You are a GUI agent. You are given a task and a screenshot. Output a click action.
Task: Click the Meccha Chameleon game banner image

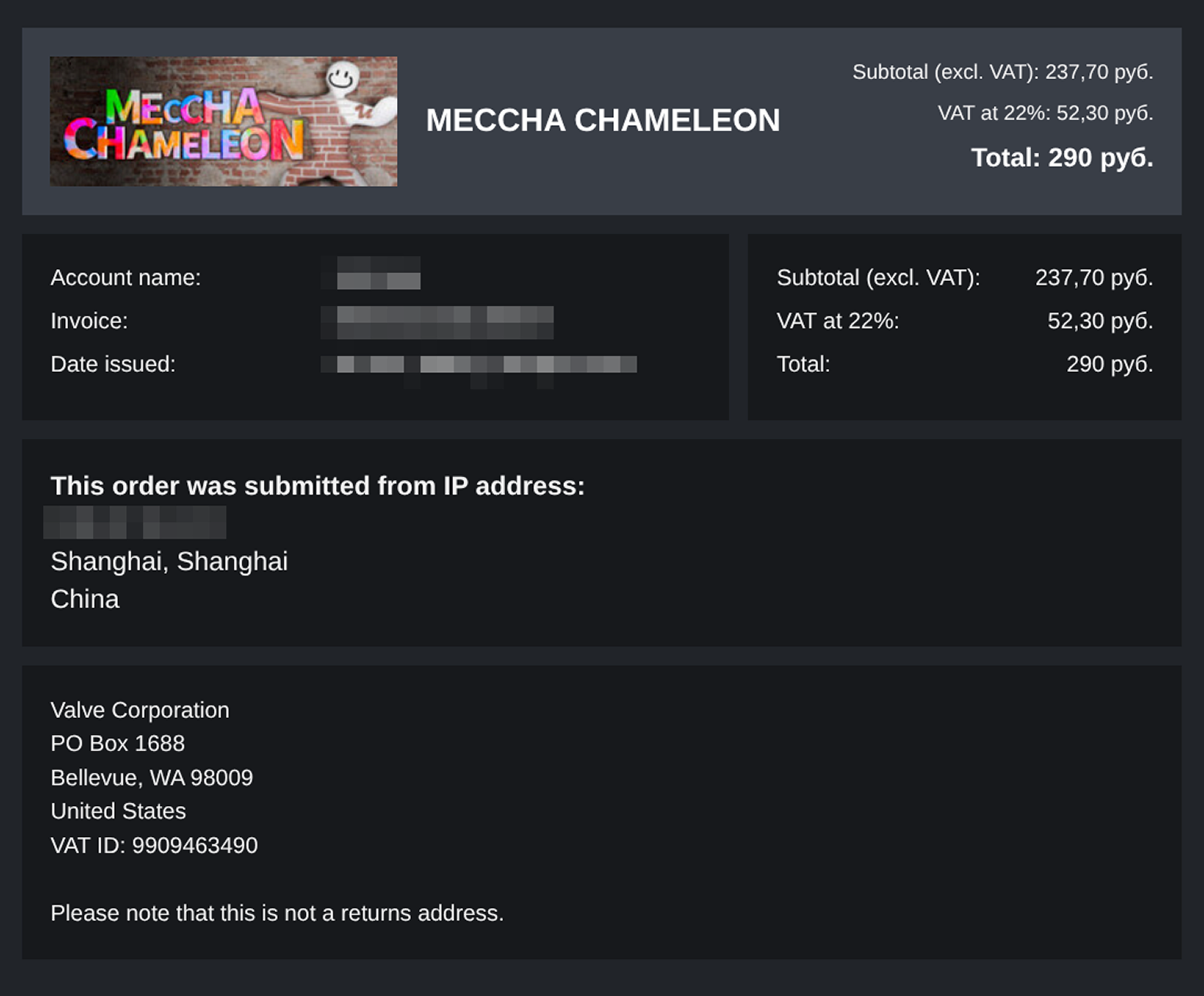pos(223,121)
